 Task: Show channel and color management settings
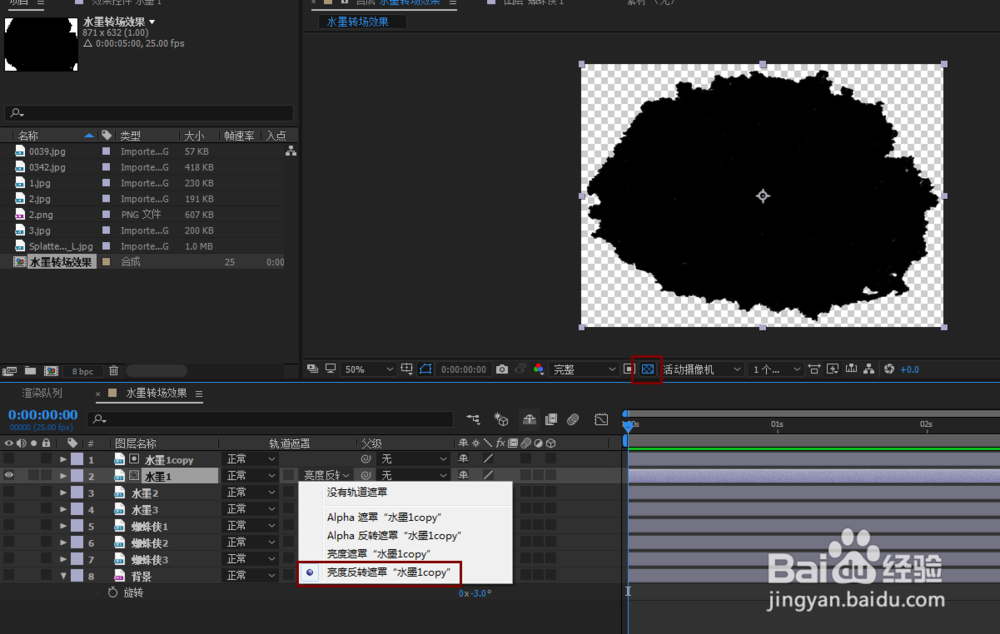tap(538, 369)
